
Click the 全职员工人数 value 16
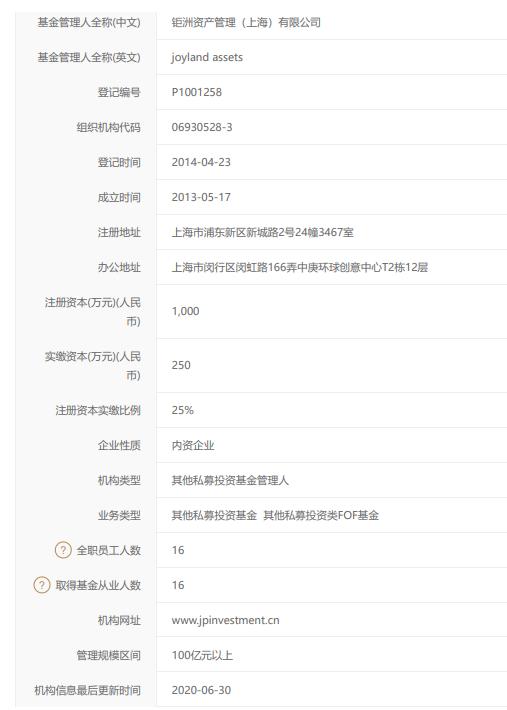point(178,550)
